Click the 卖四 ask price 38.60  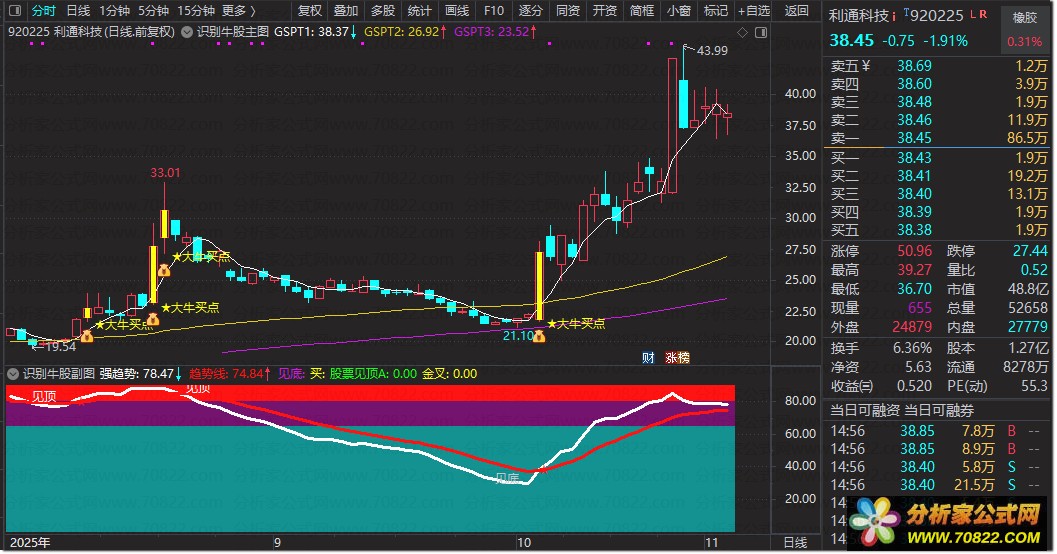pyautogui.click(x=914, y=84)
